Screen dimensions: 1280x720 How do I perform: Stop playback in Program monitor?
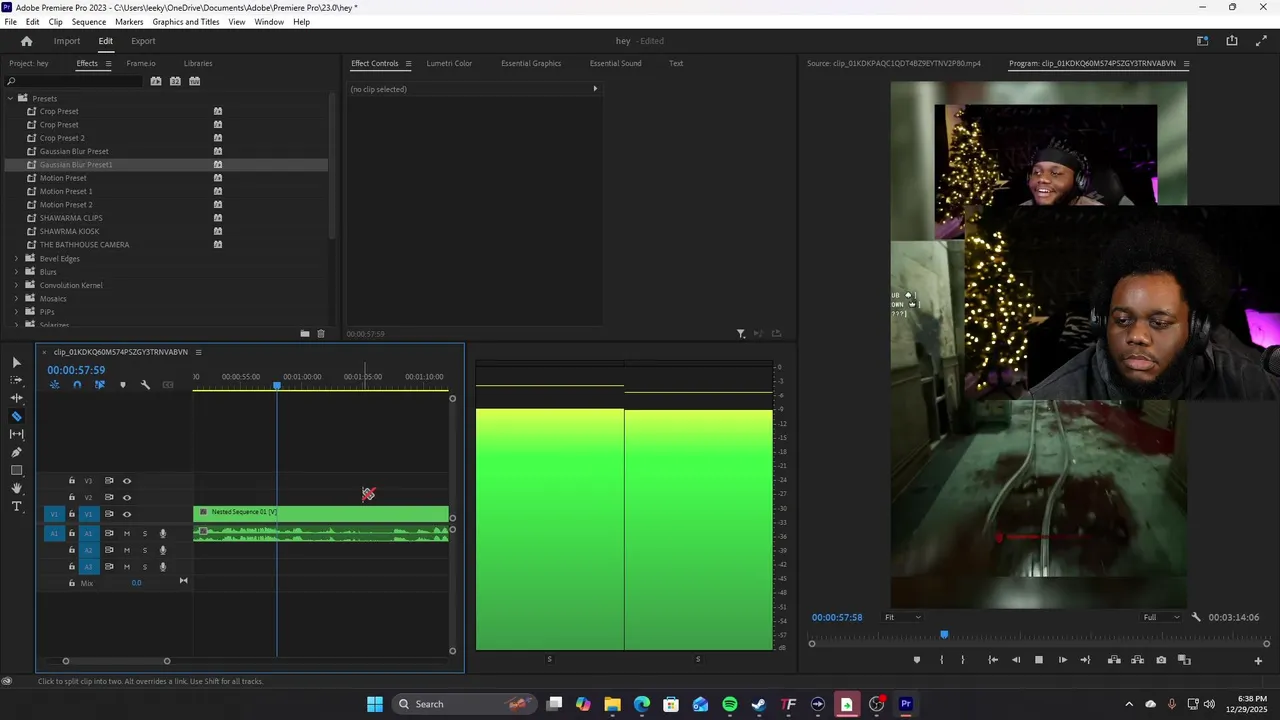point(1038,660)
